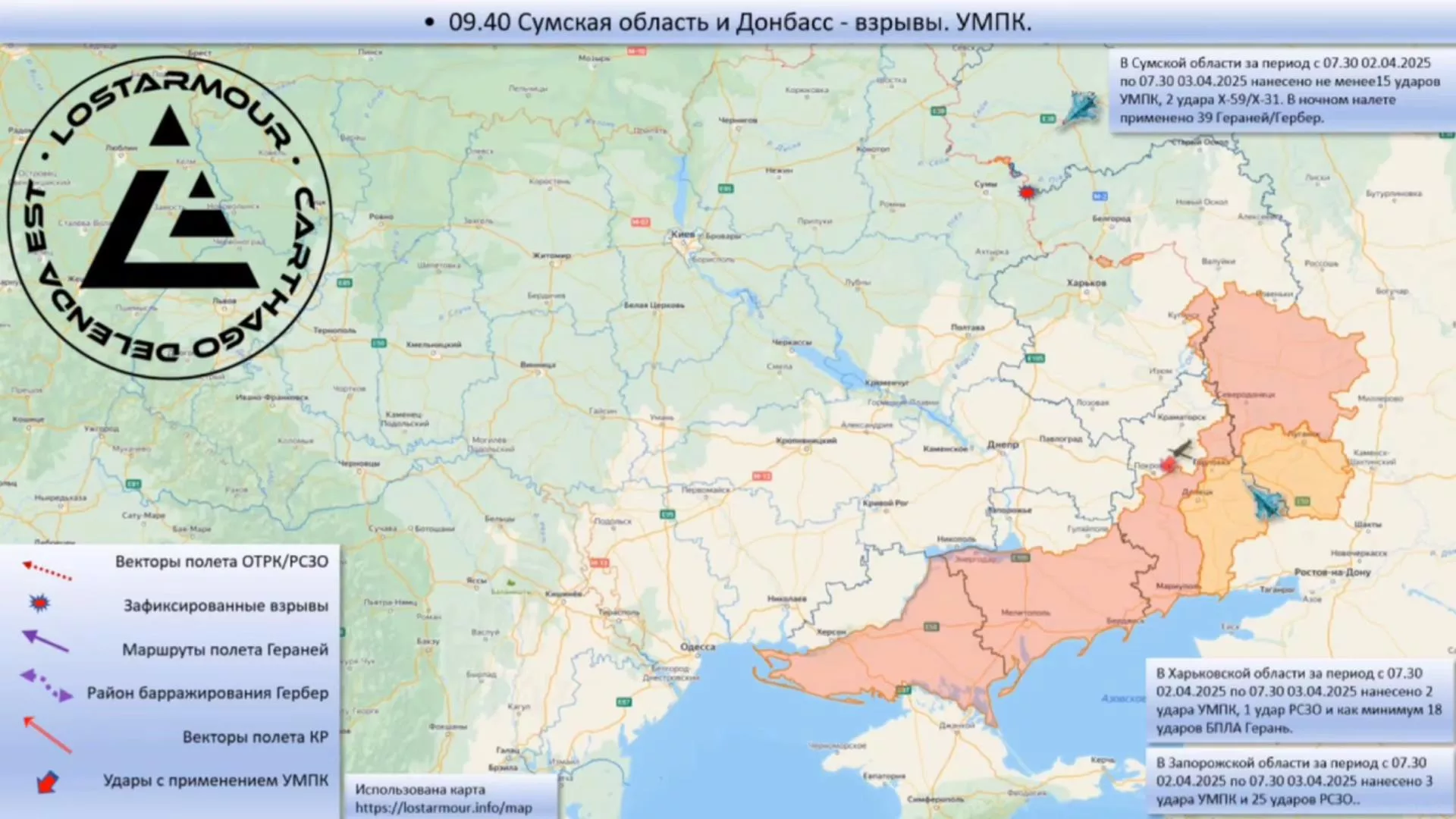Click legend text 'Удары с применением УМПК'

216,780
